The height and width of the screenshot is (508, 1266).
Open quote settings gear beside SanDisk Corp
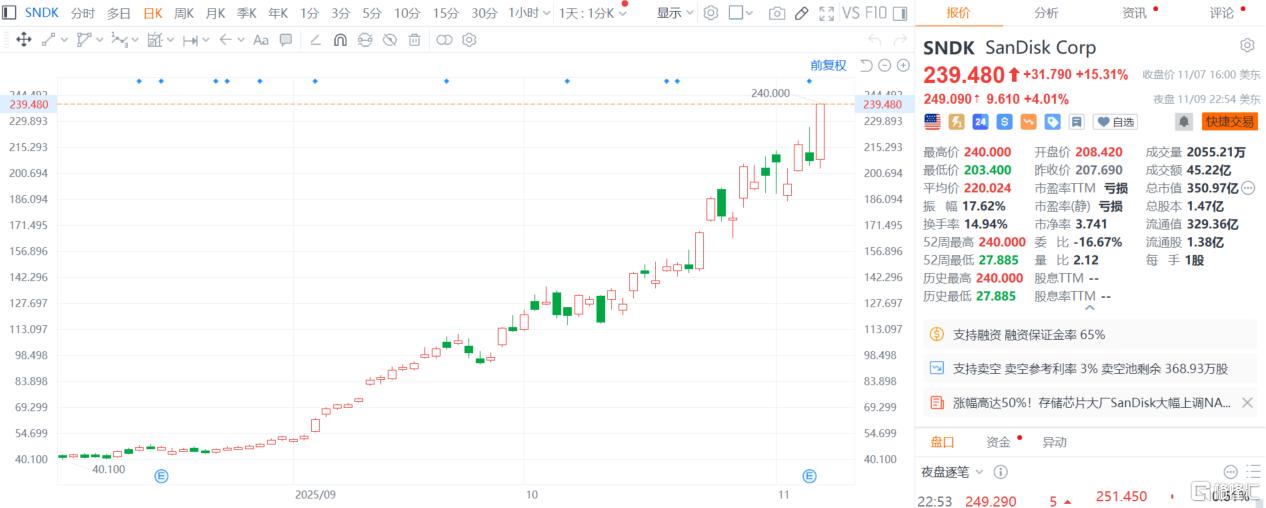point(1247,46)
